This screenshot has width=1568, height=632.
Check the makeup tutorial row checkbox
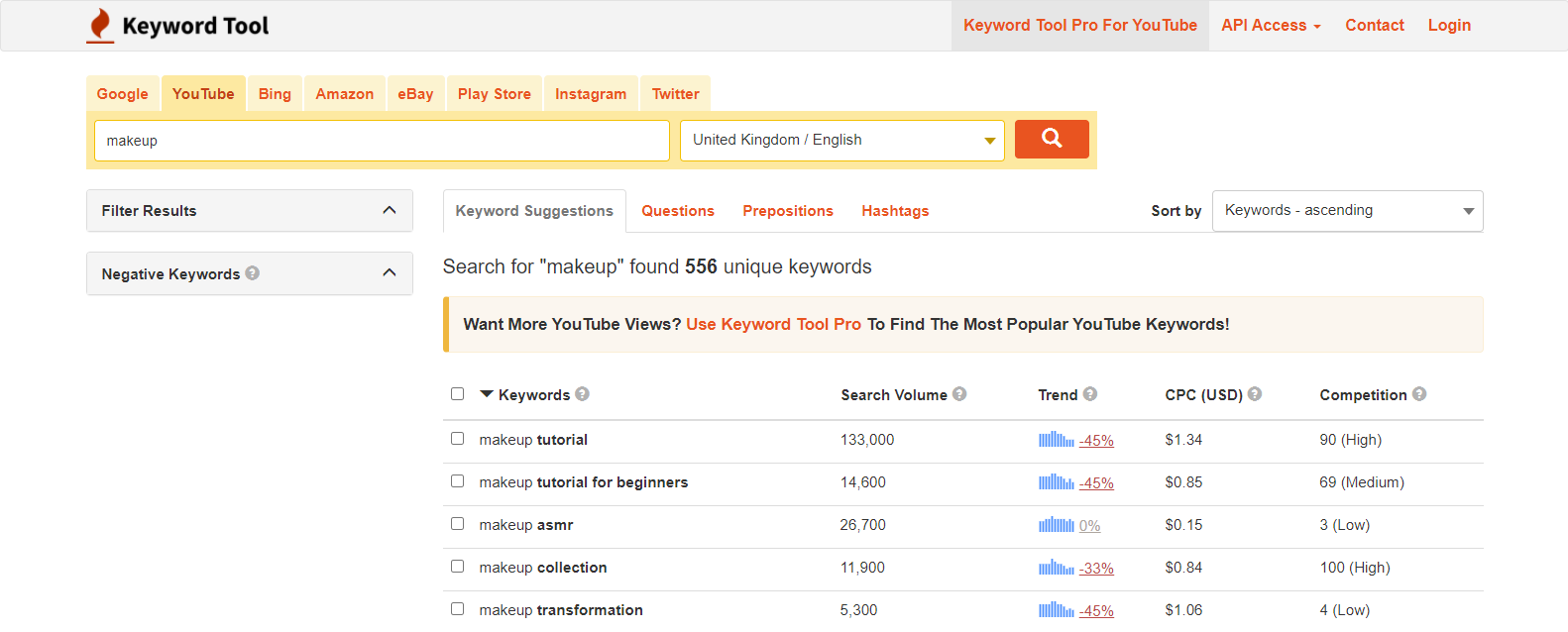tap(457, 438)
